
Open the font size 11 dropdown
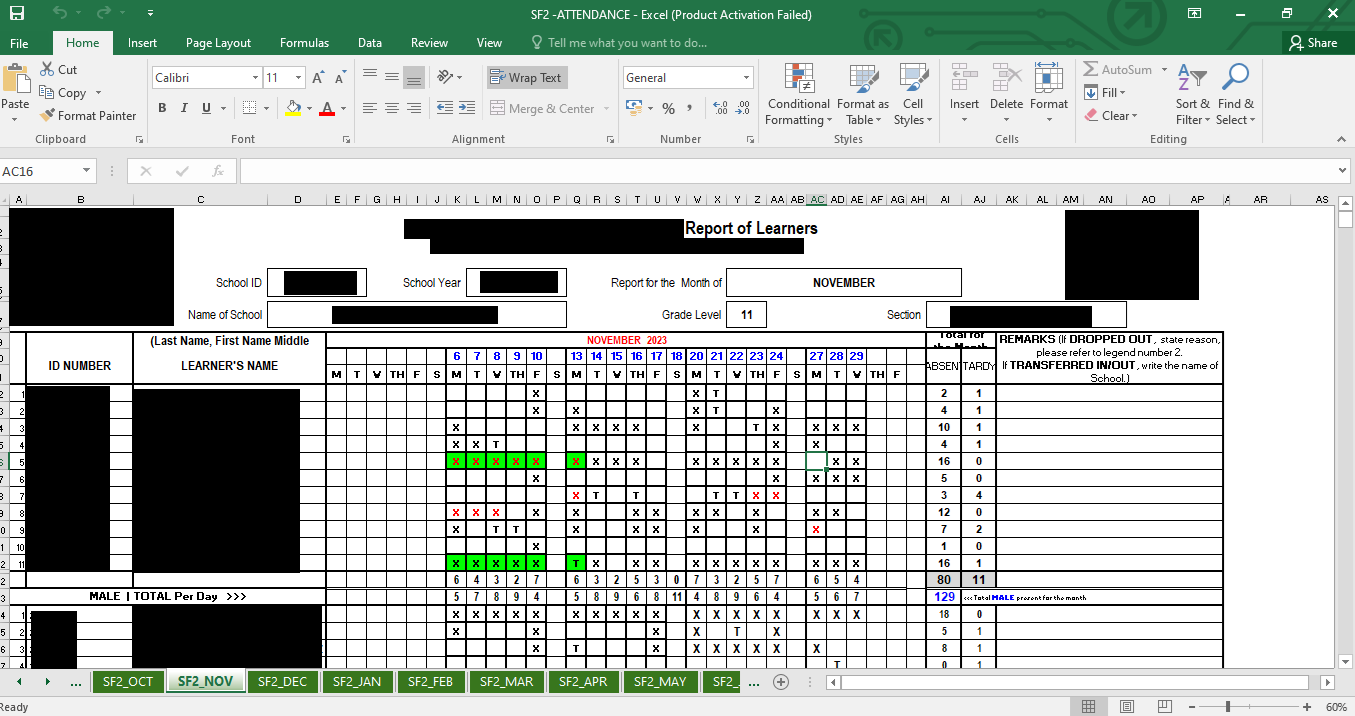click(298, 78)
